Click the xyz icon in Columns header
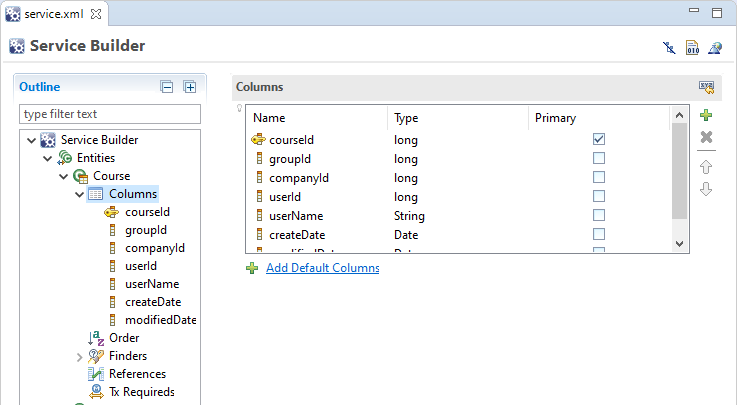The height and width of the screenshot is (405, 737). (x=706, y=87)
